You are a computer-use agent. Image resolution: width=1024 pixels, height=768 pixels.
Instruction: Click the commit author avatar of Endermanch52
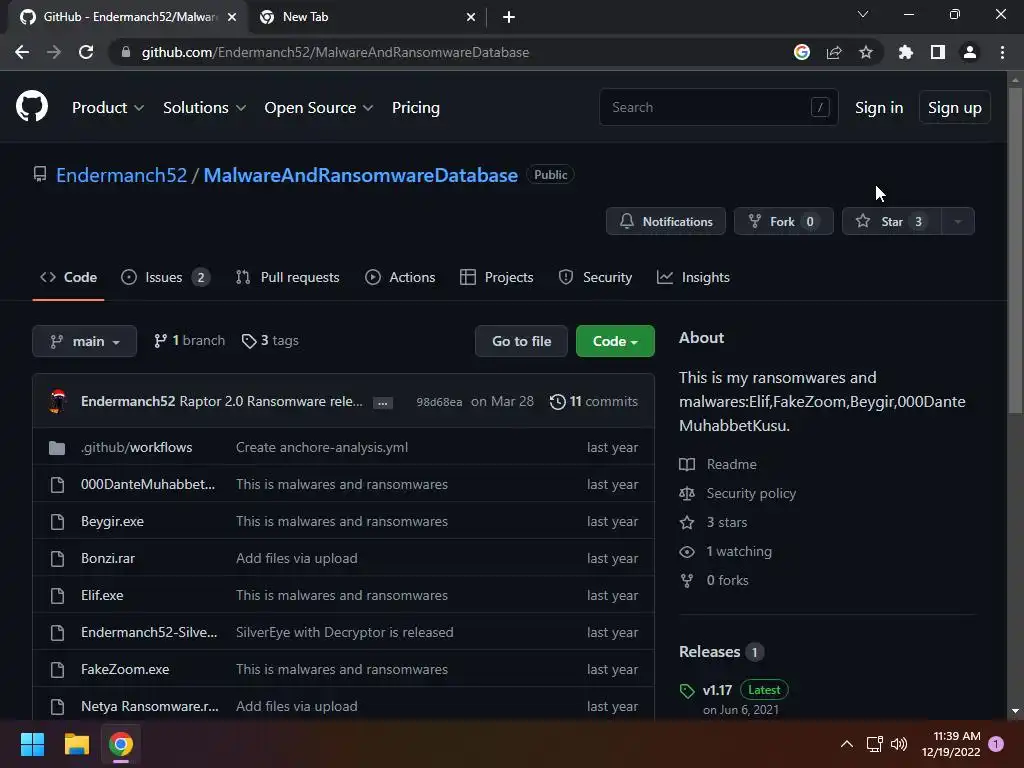[57, 401]
